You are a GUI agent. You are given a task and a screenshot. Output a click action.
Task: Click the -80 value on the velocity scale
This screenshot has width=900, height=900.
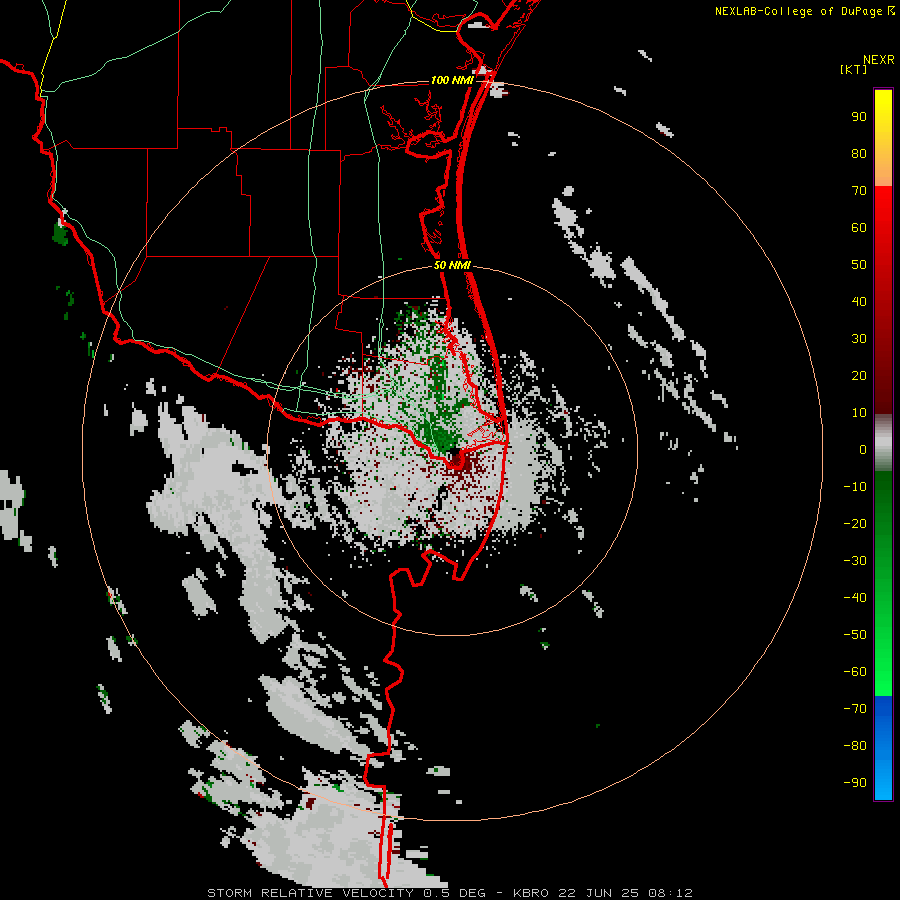(x=855, y=746)
